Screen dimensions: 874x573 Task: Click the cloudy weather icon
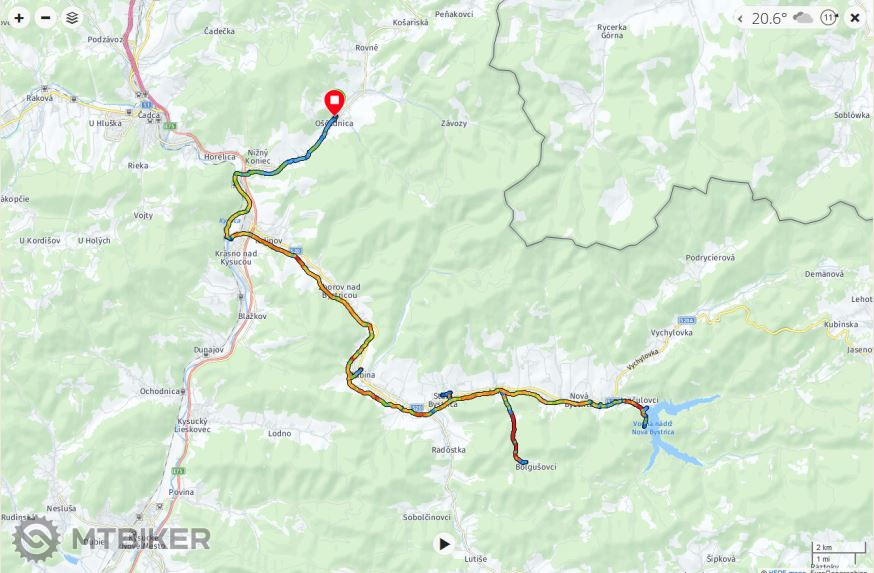803,18
